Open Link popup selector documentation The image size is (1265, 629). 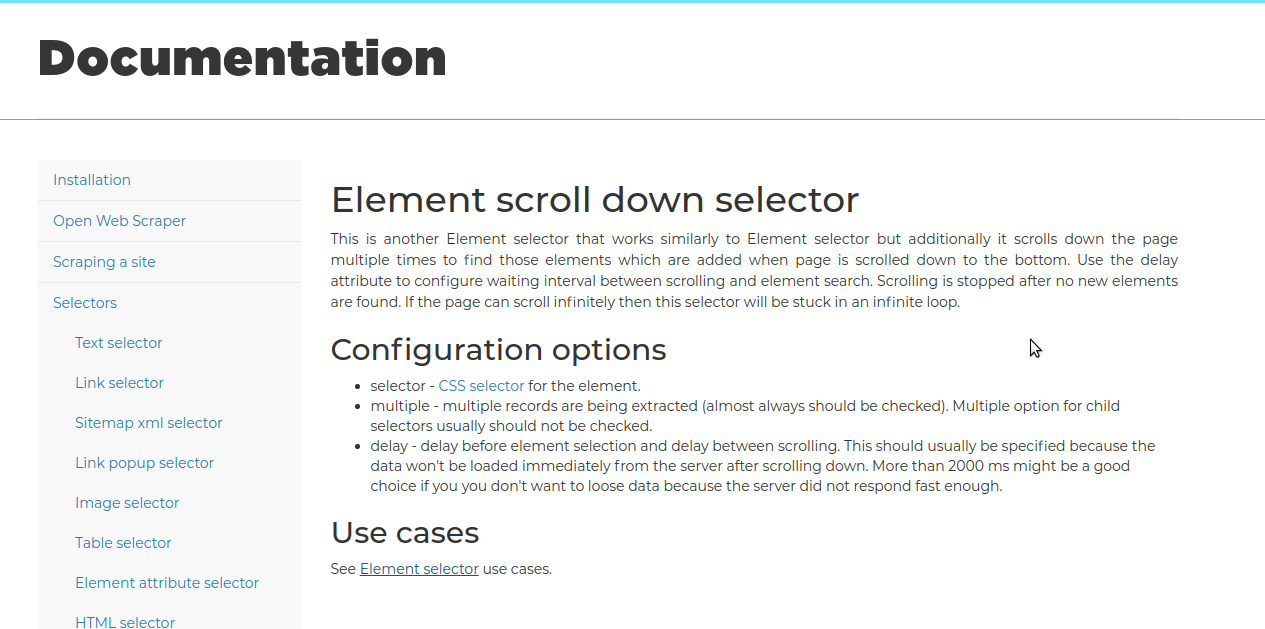point(144,463)
